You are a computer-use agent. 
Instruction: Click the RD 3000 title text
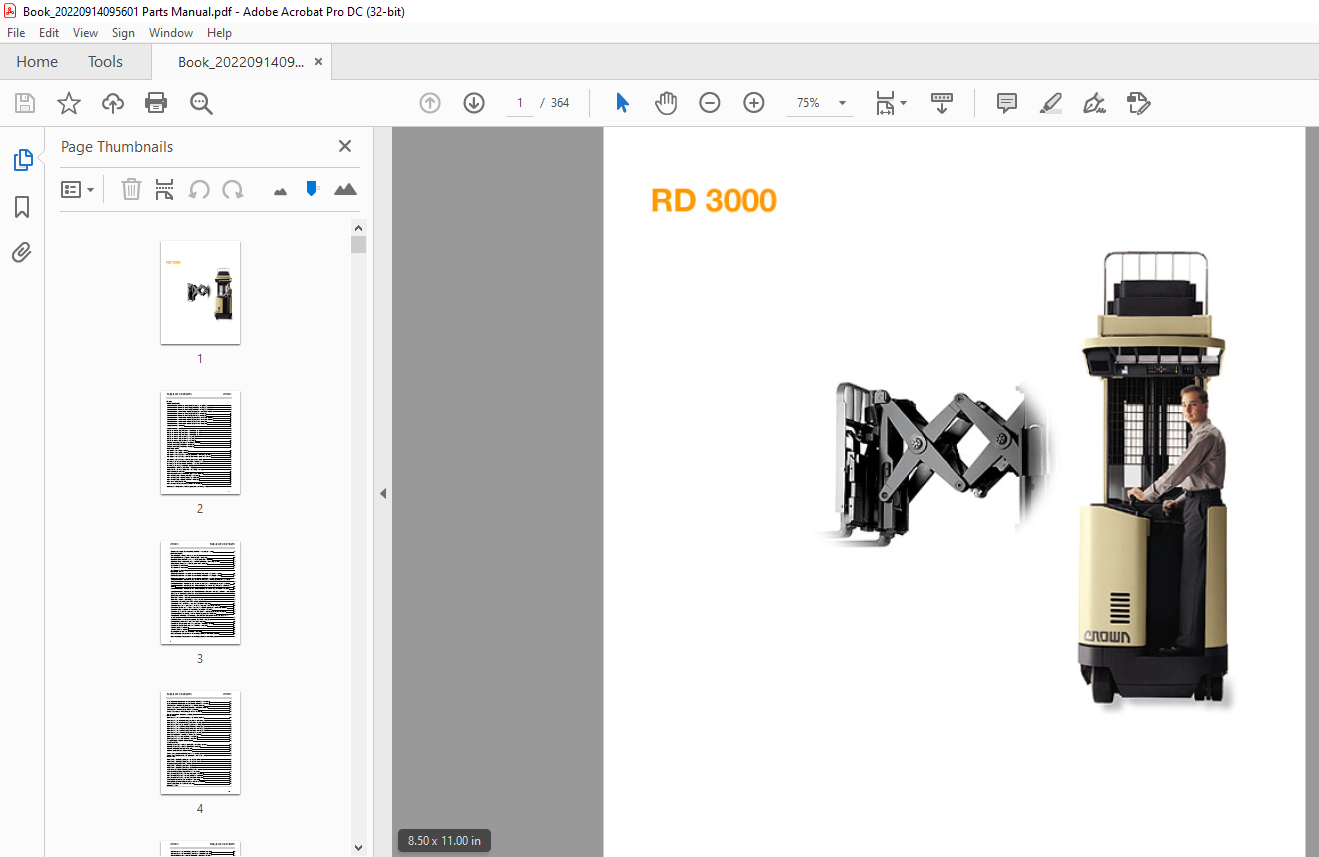pos(714,200)
